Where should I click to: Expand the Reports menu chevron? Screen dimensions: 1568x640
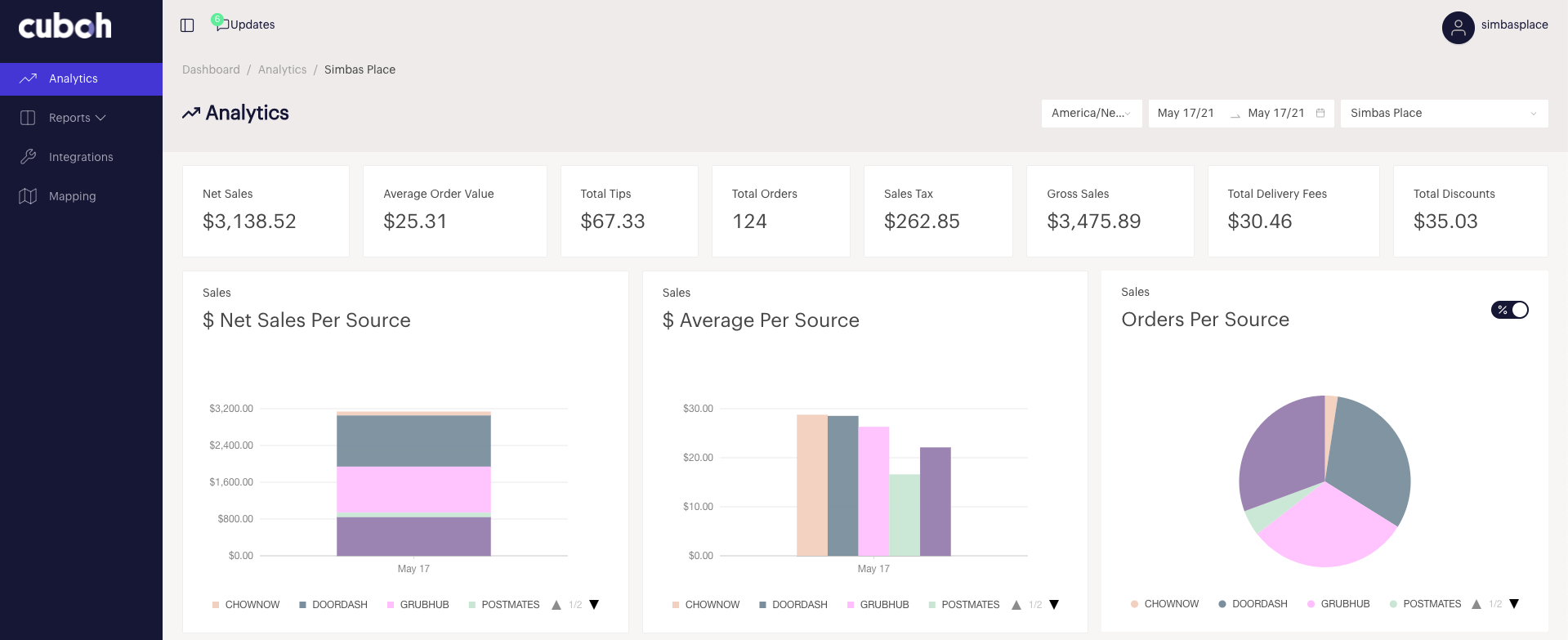(101, 118)
